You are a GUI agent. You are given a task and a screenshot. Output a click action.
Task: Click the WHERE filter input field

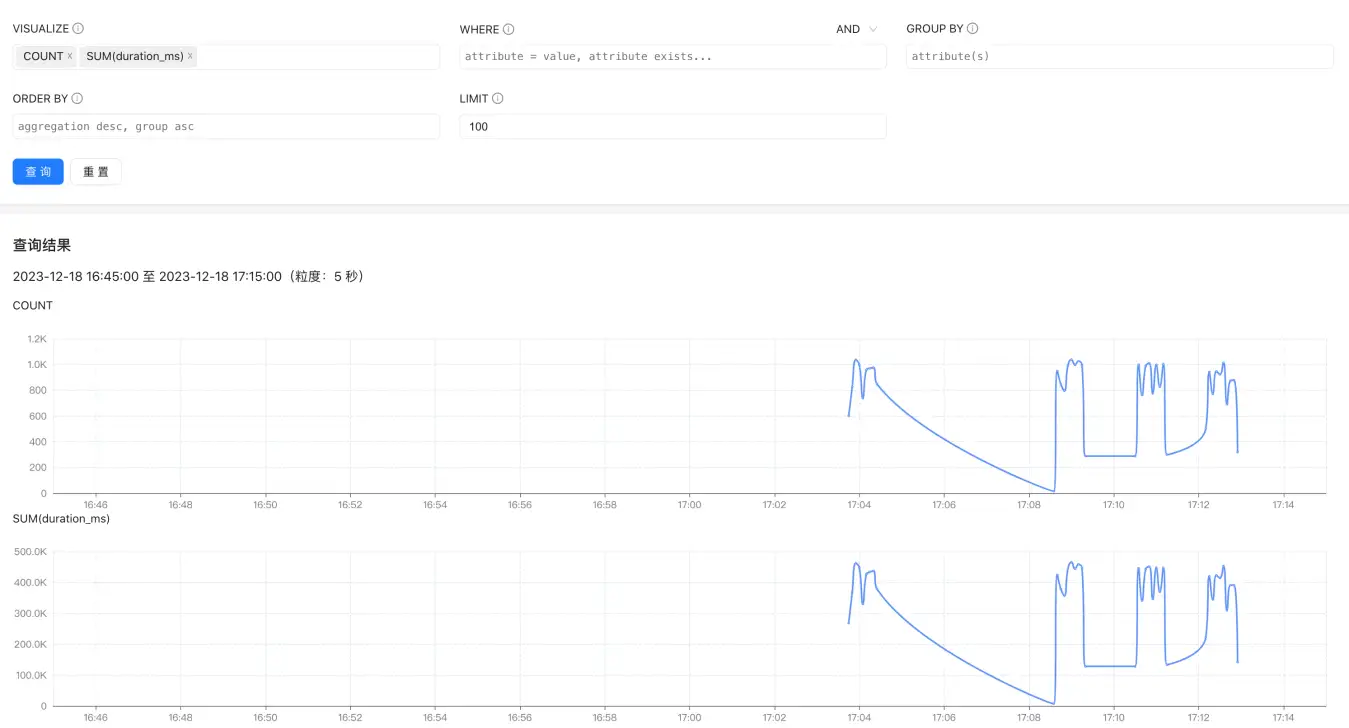(672, 57)
